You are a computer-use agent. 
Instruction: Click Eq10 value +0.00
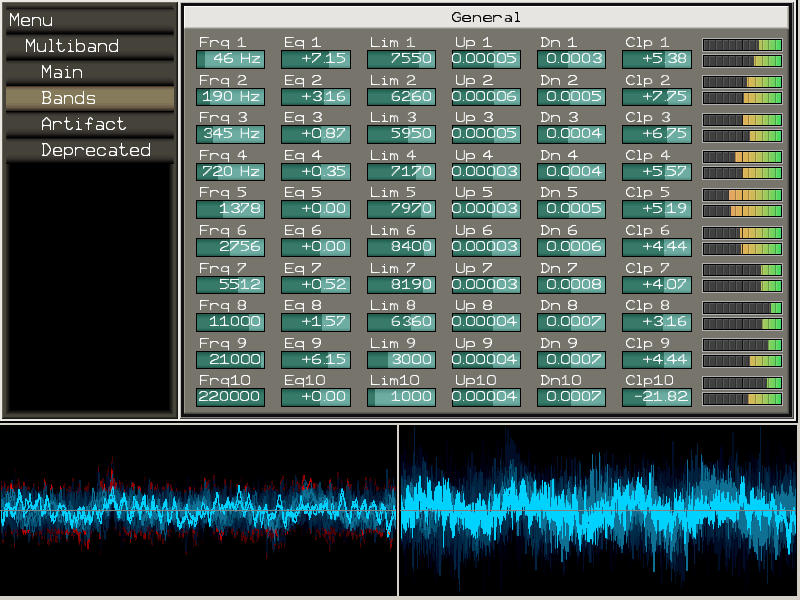[316, 396]
